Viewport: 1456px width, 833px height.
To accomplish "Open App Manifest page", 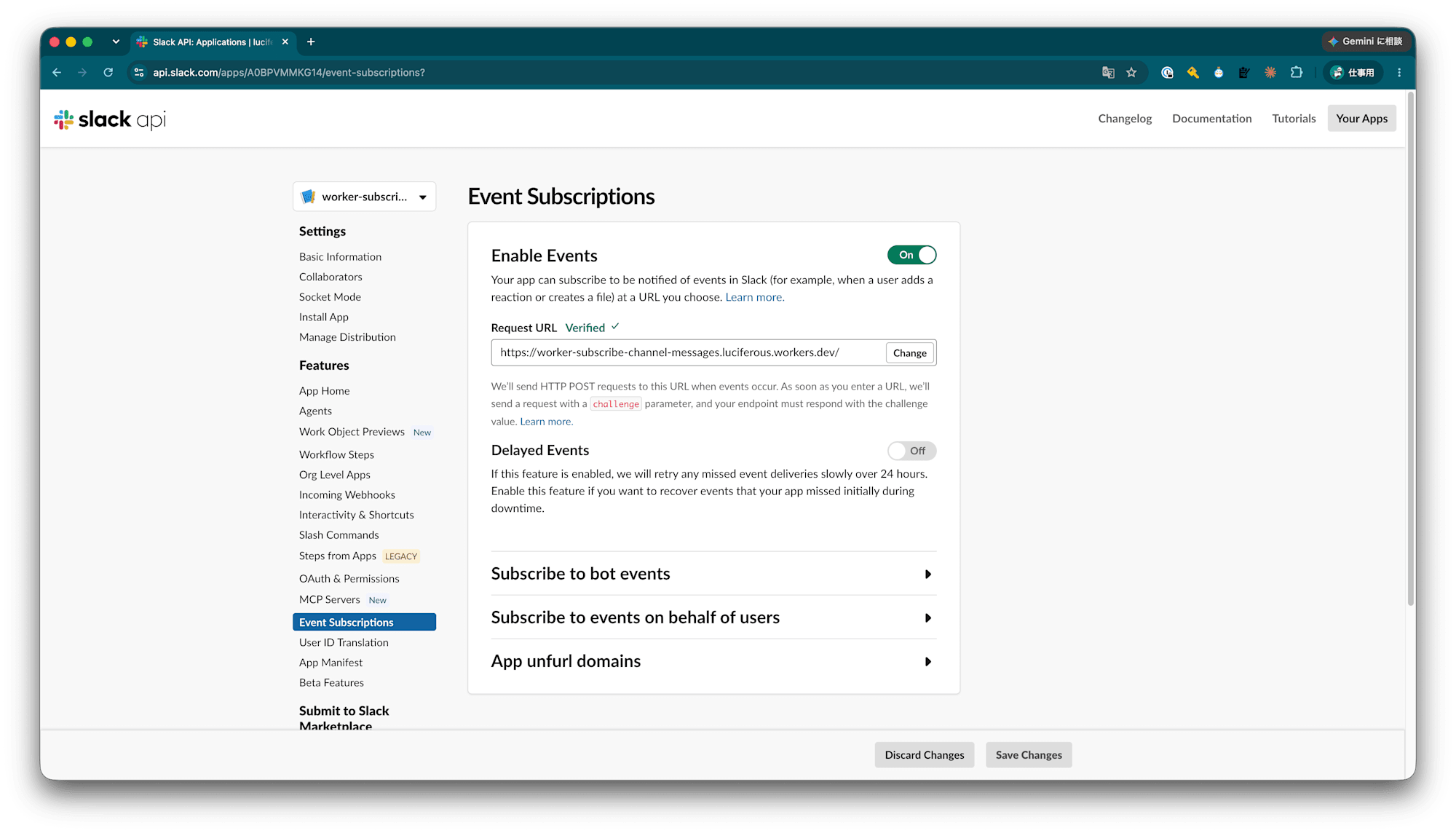I will pos(331,663).
